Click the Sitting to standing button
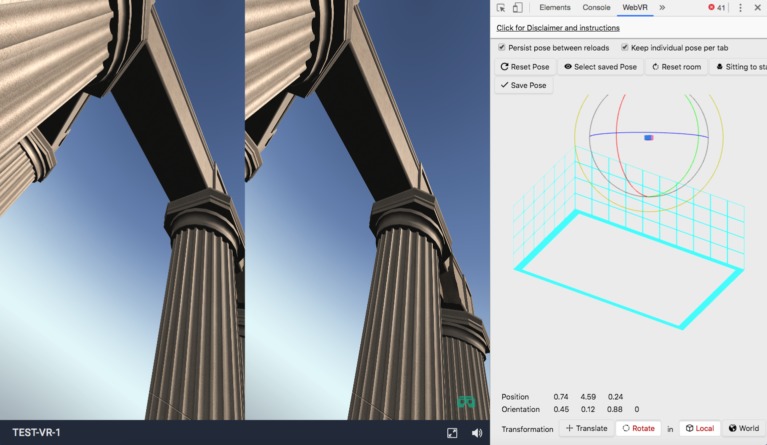 tap(739, 67)
